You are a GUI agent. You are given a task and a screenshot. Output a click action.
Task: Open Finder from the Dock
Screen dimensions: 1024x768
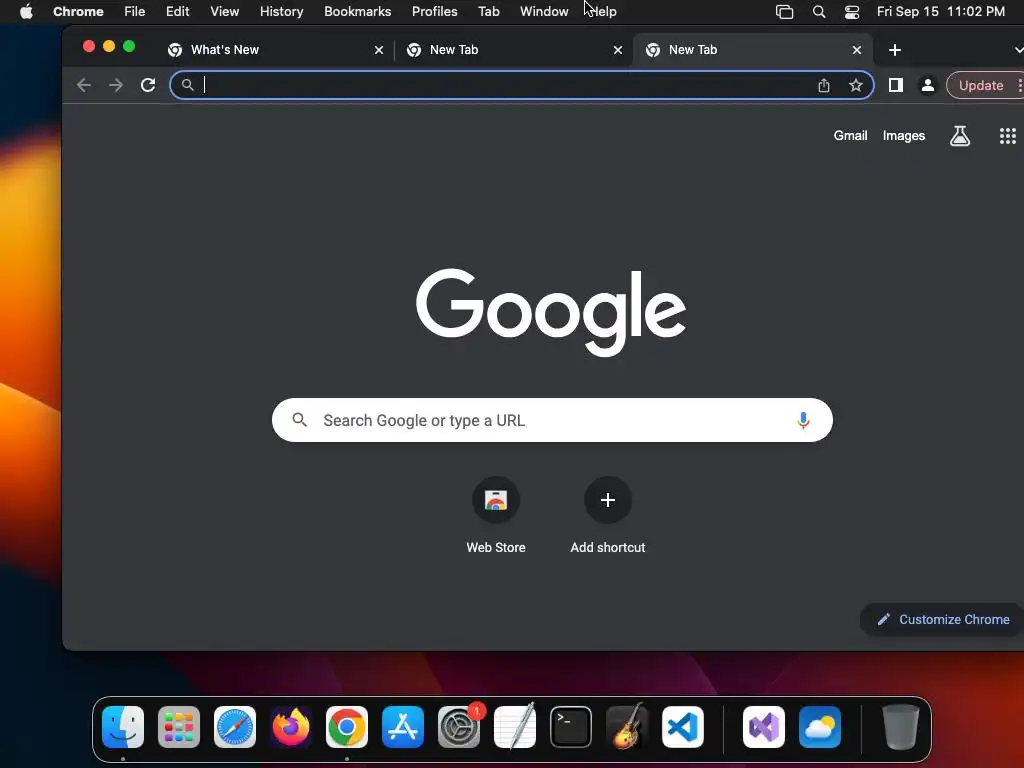pos(123,727)
